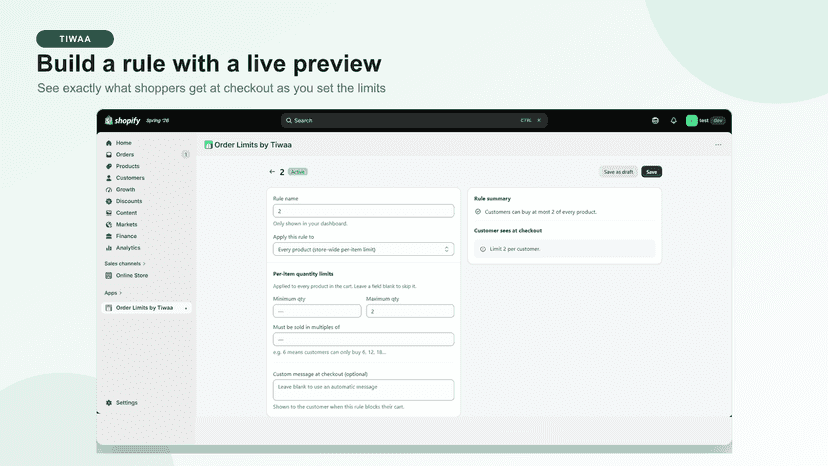Click Save as draft button

(618, 172)
